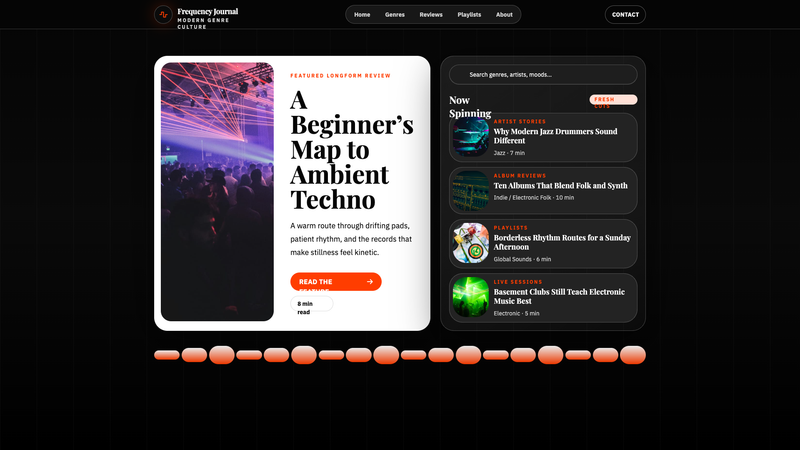Click the 8 min read chip

pos(312,304)
